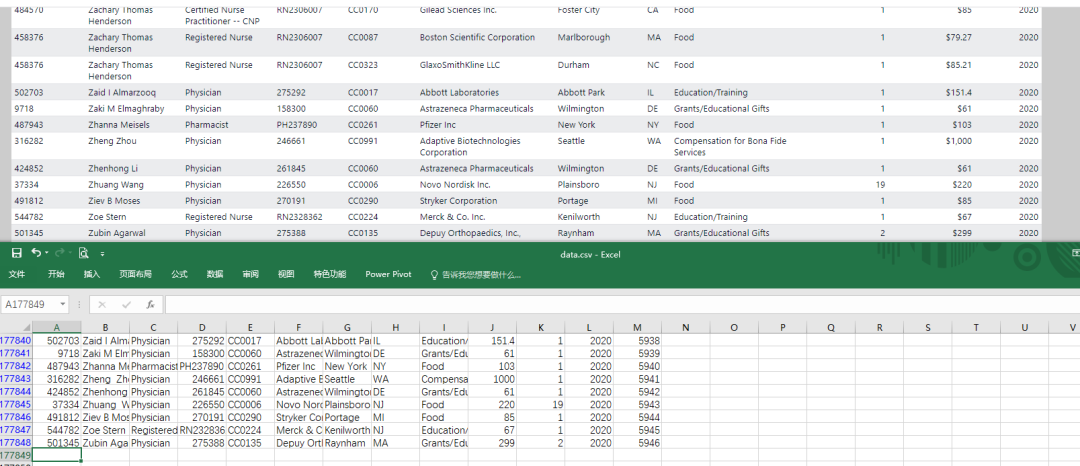Screen dimensions: 1080x466
Task: Select column A header
Action: click(56, 328)
